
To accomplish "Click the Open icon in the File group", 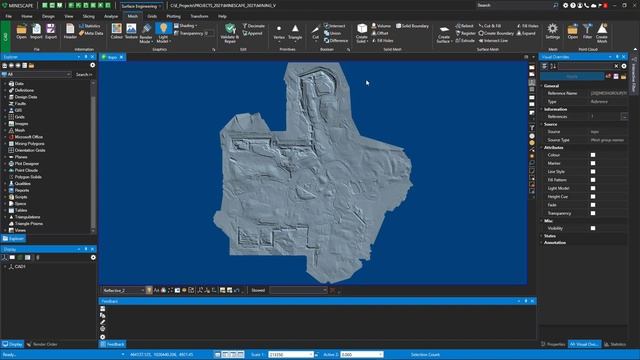I will [21, 31].
